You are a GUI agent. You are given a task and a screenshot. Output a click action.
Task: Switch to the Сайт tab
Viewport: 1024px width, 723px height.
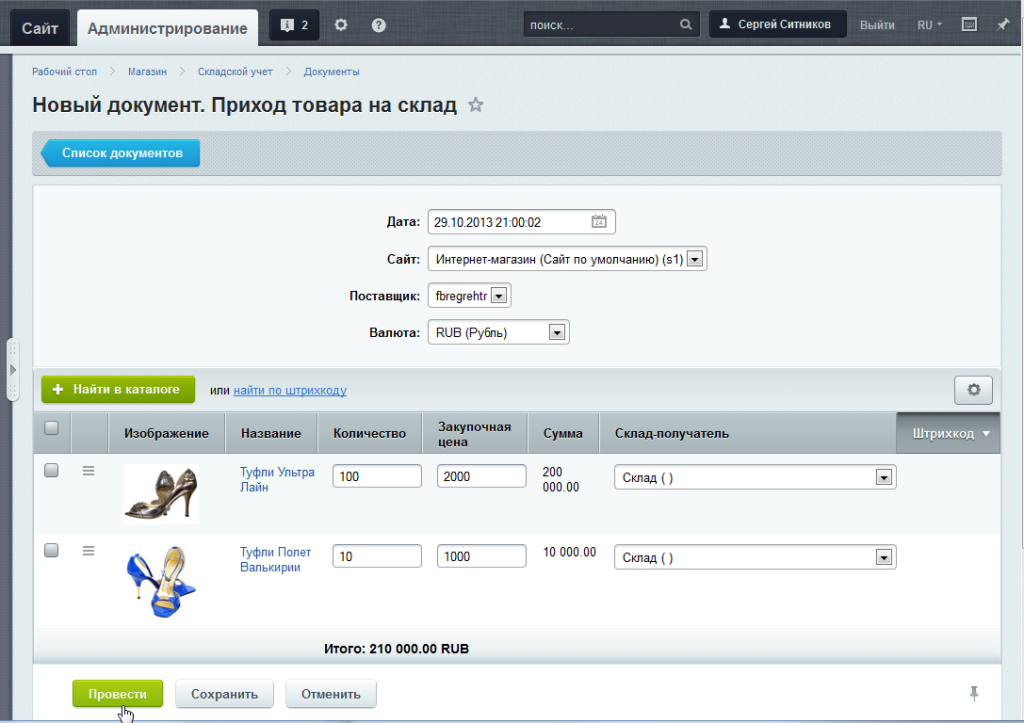click(40, 28)
